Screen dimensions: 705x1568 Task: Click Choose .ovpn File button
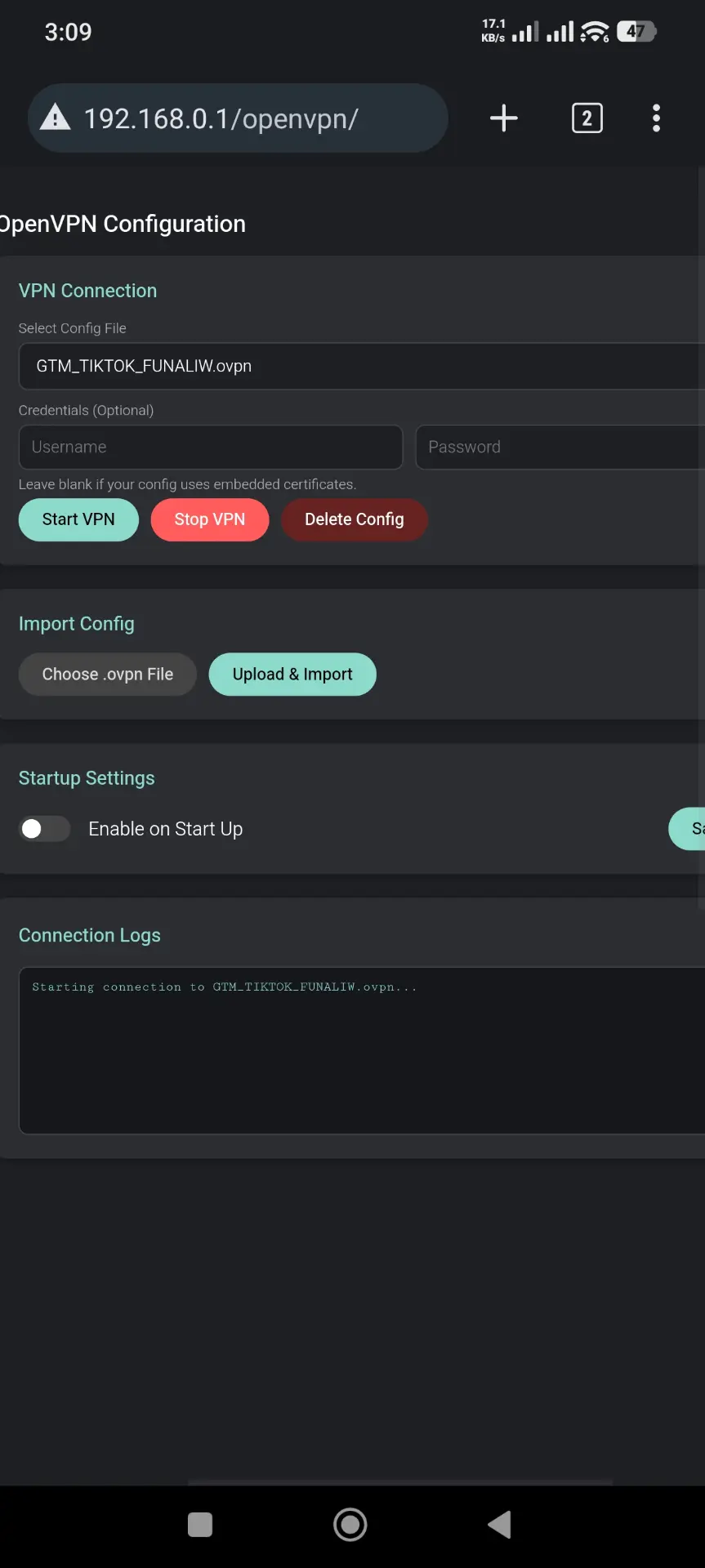click(x=108, y=675)
